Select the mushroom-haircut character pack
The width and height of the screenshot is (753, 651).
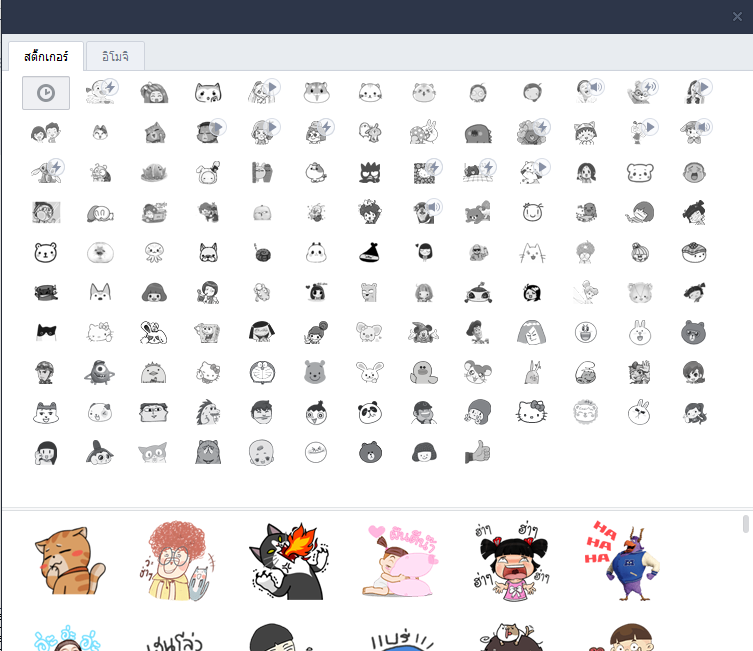(x=155, y=292)
